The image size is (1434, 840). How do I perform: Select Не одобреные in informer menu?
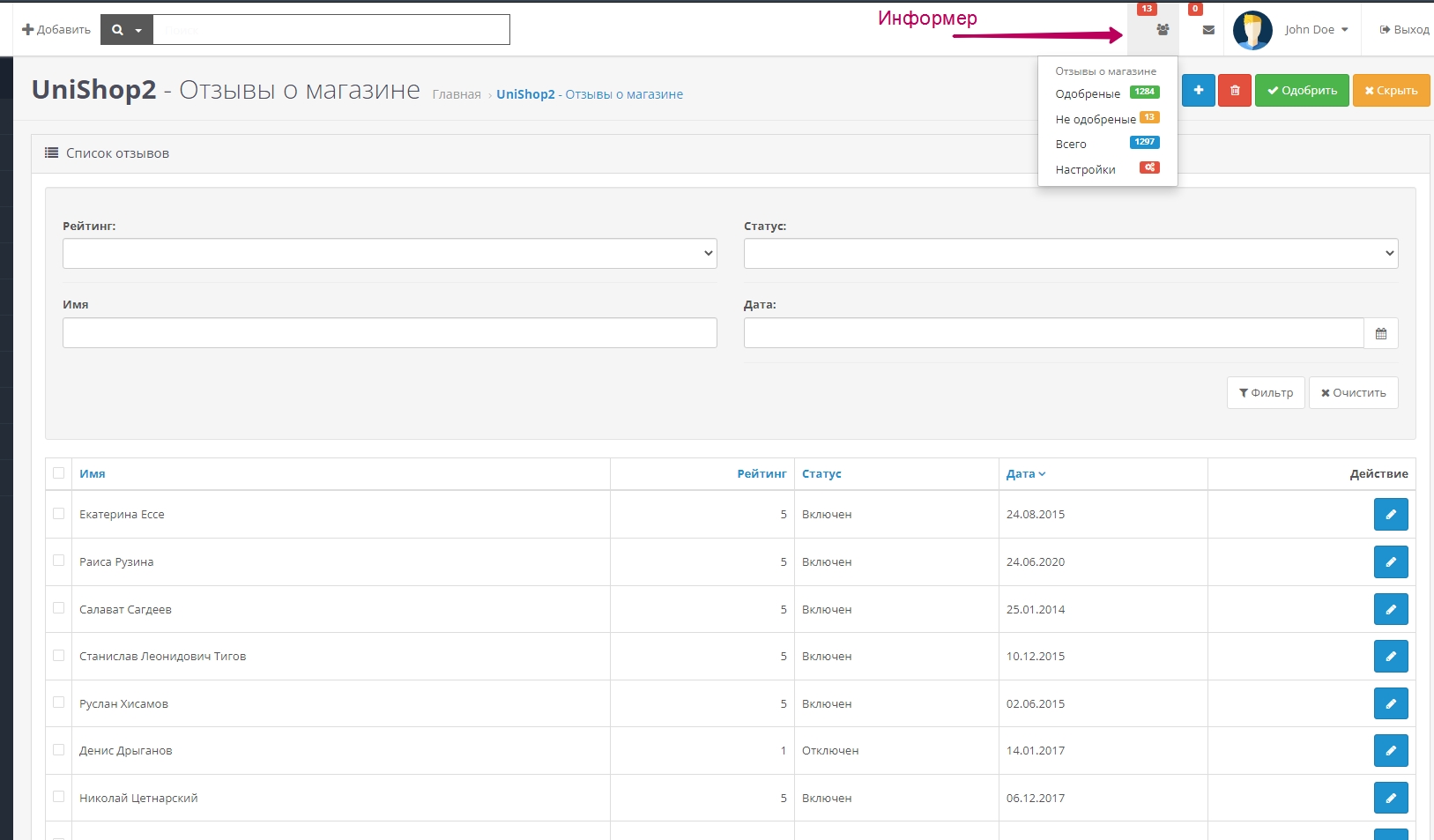pyautogui.click(x=1096, y=119)
